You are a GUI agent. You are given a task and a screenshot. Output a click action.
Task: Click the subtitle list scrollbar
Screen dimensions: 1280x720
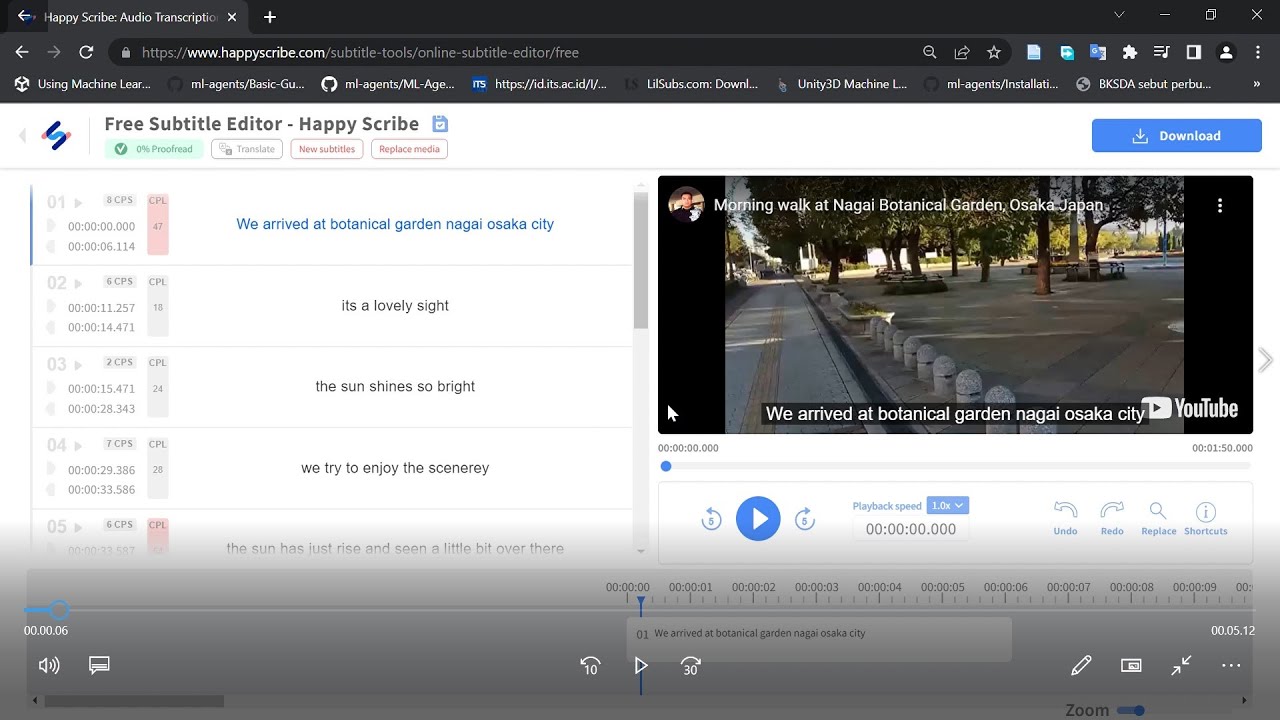(641, 261)
